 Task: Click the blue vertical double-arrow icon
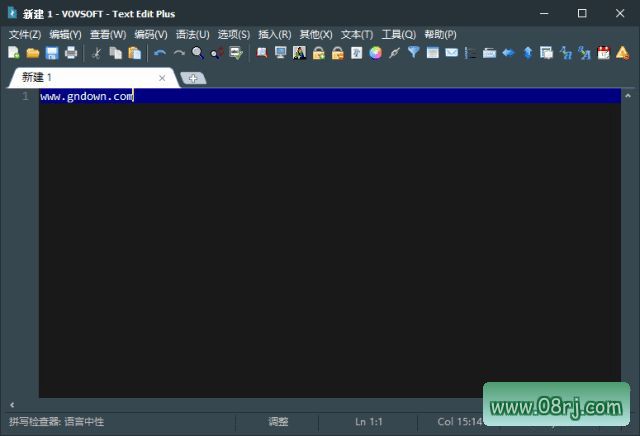point(528,53)
